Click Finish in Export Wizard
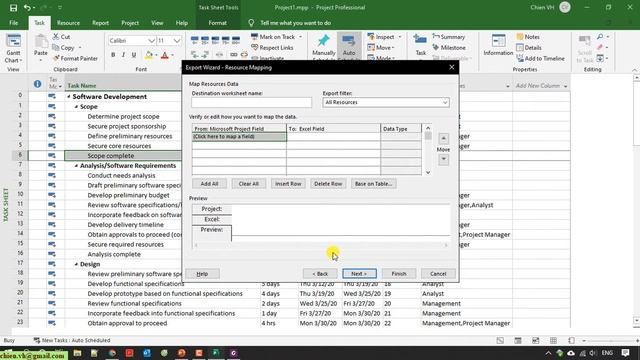This screenshot has width=640, height=360. pos(399,273)
